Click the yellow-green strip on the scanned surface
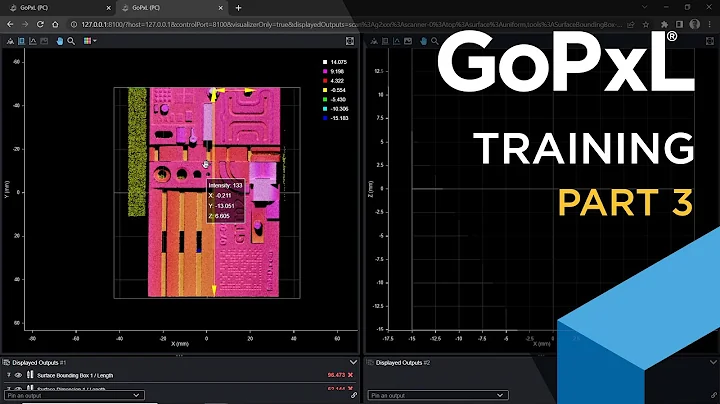720x404 pixels. (137, 152)
